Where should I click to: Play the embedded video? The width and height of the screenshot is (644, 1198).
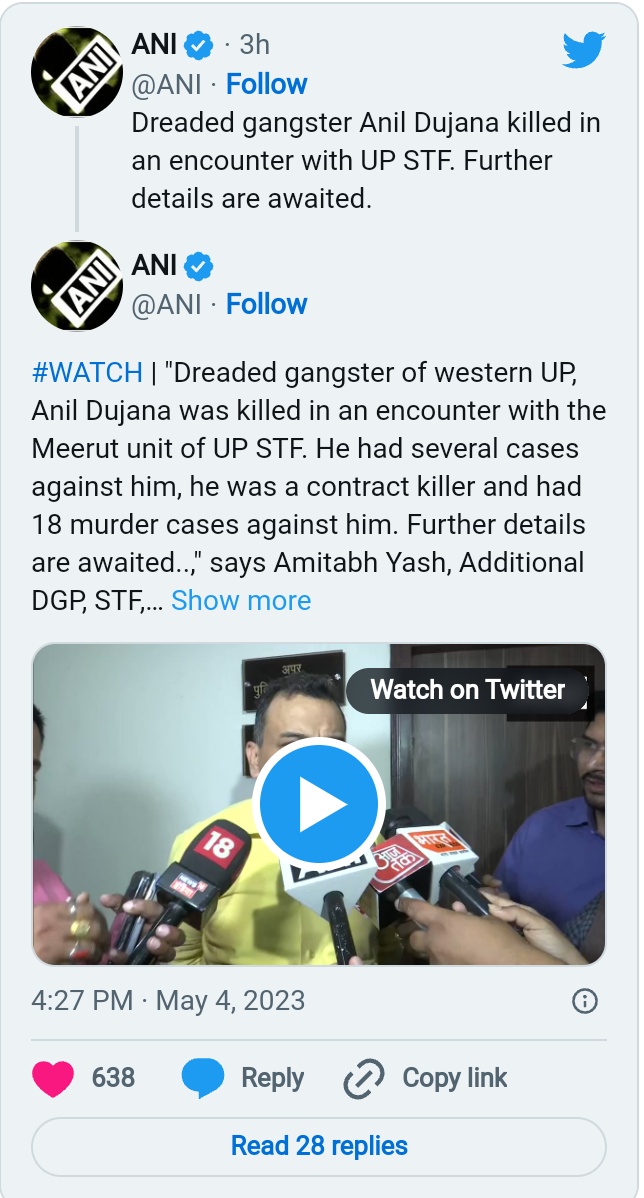point(319,803)
